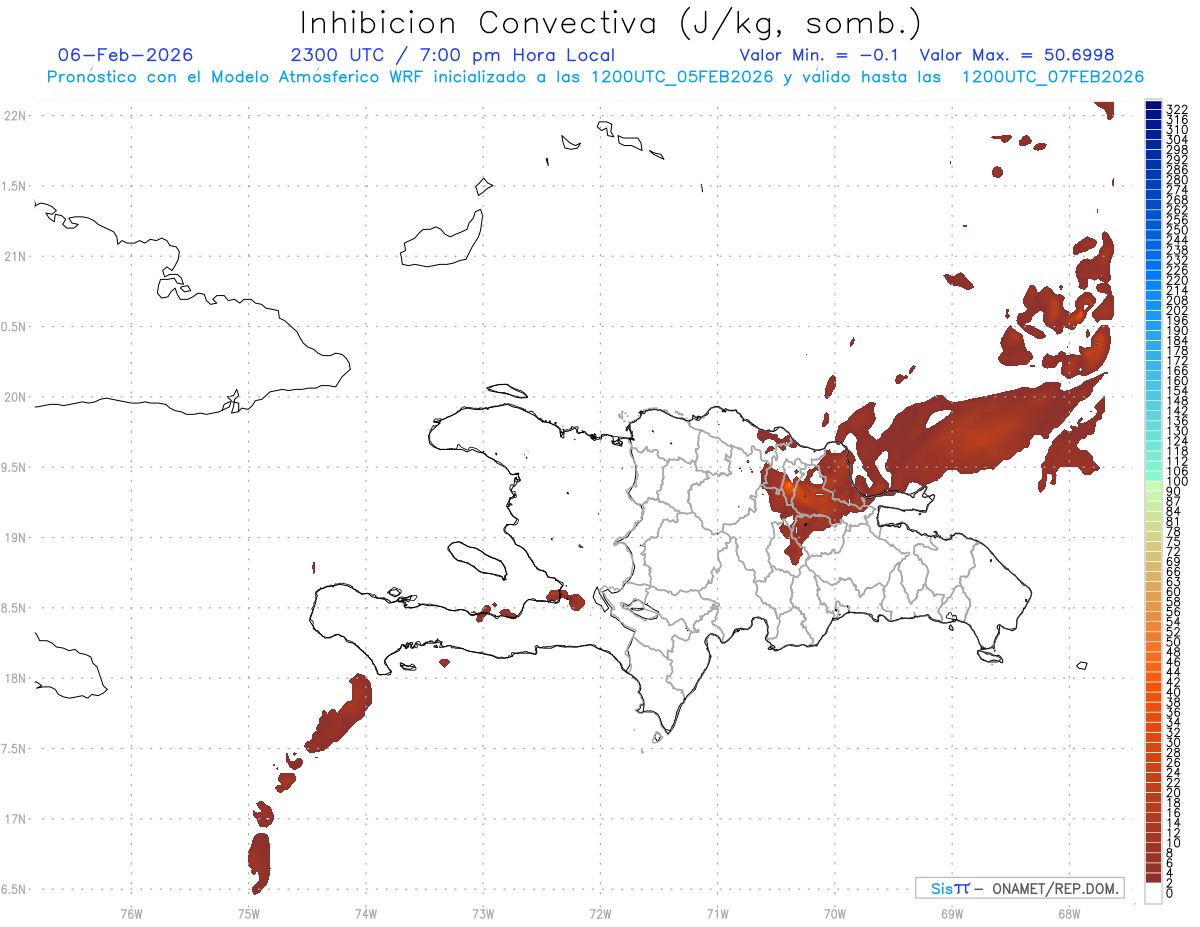Image resolution: width=1200 pixels, height=927 pixels.
Task: Click the 'Valor Min. = -0.1' readout
Action: point(819,55)
